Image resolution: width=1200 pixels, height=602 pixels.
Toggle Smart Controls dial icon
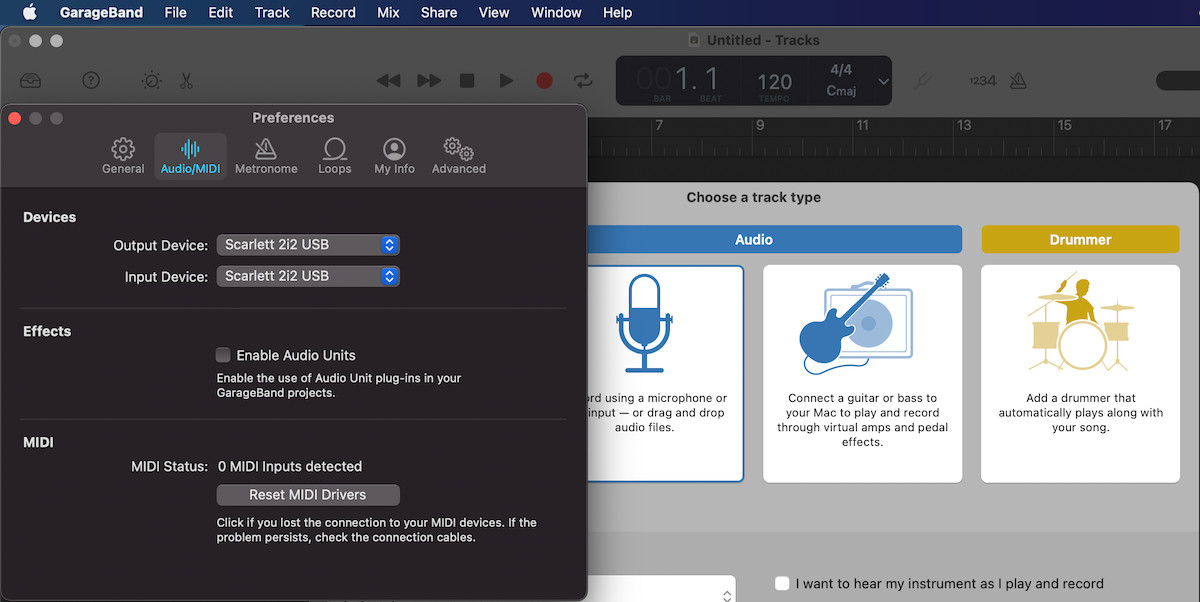(151, 81)
